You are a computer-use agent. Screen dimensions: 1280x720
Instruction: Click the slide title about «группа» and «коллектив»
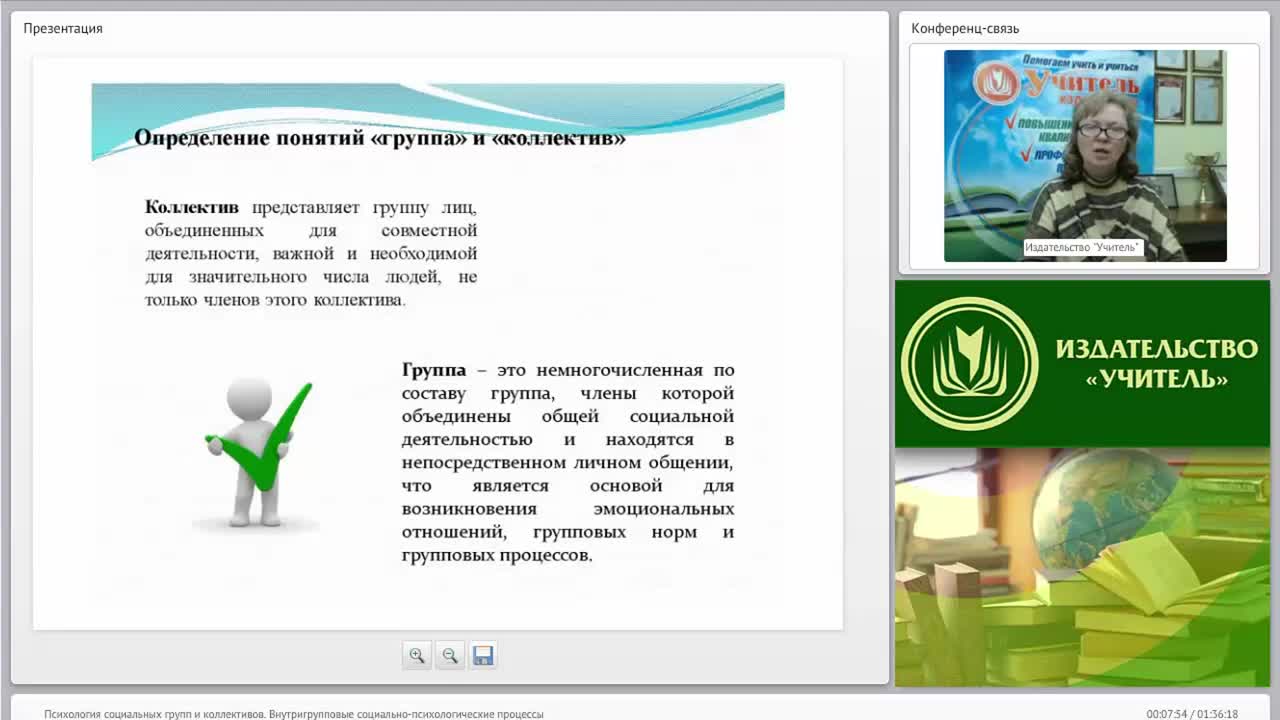[380, 138]
